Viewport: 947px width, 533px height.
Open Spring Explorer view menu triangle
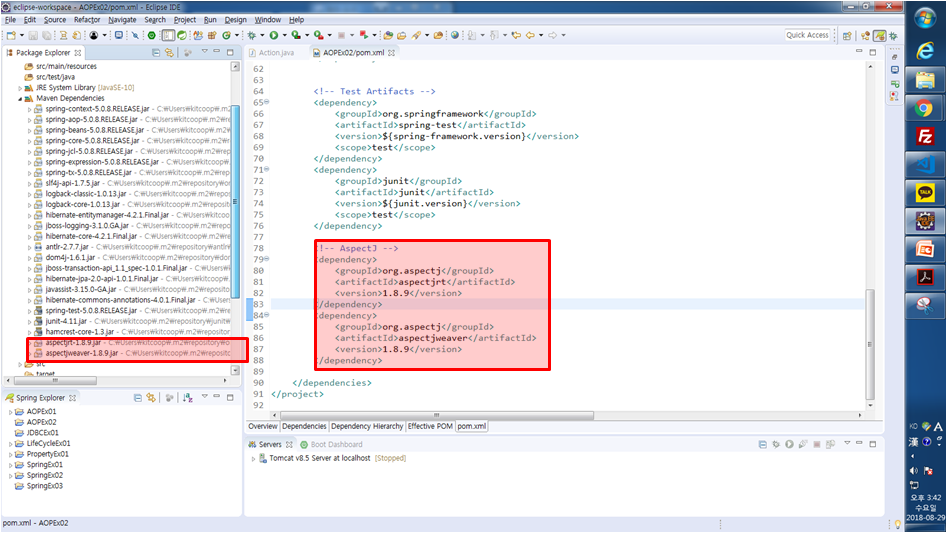tap(205, 397)
